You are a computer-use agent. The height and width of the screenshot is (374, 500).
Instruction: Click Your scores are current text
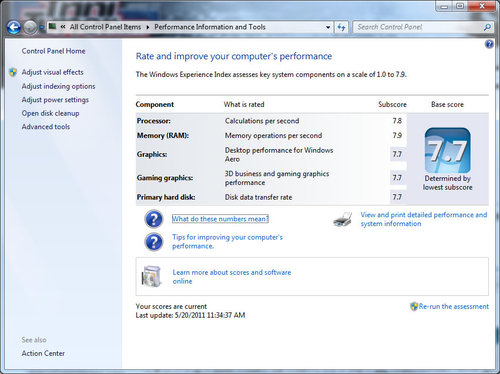pos(171,306)
